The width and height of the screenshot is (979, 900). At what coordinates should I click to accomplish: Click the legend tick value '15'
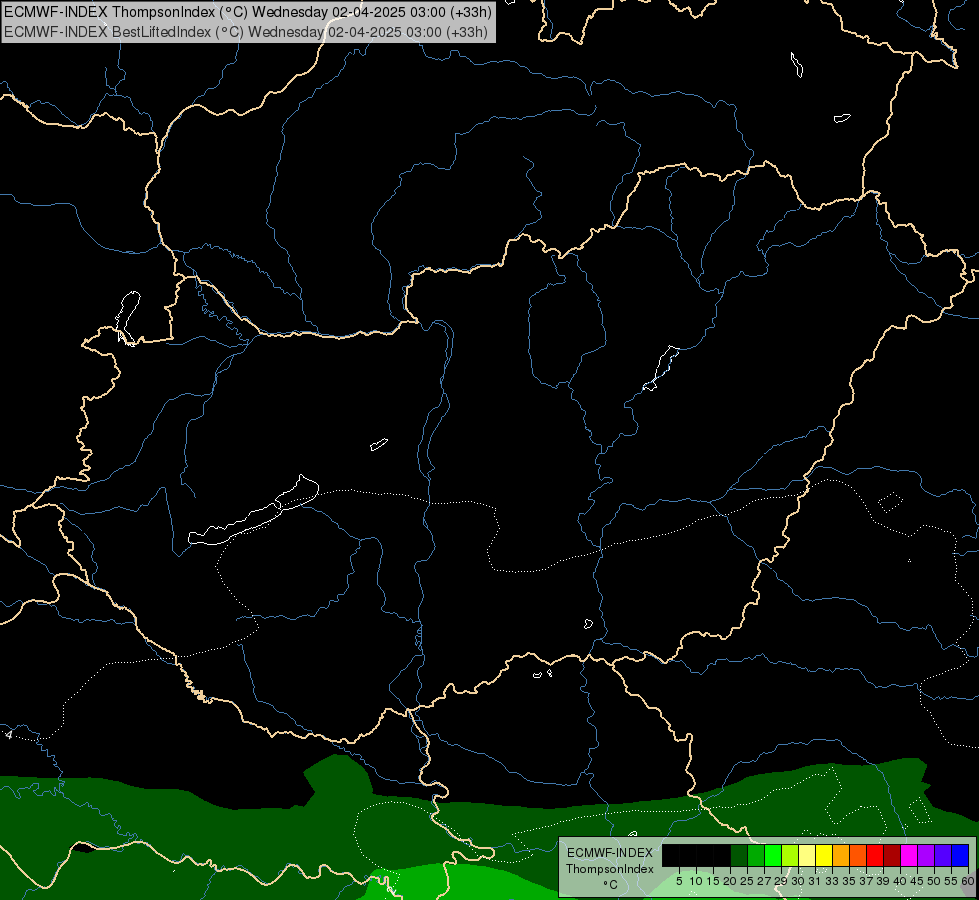tap(713, 881)
